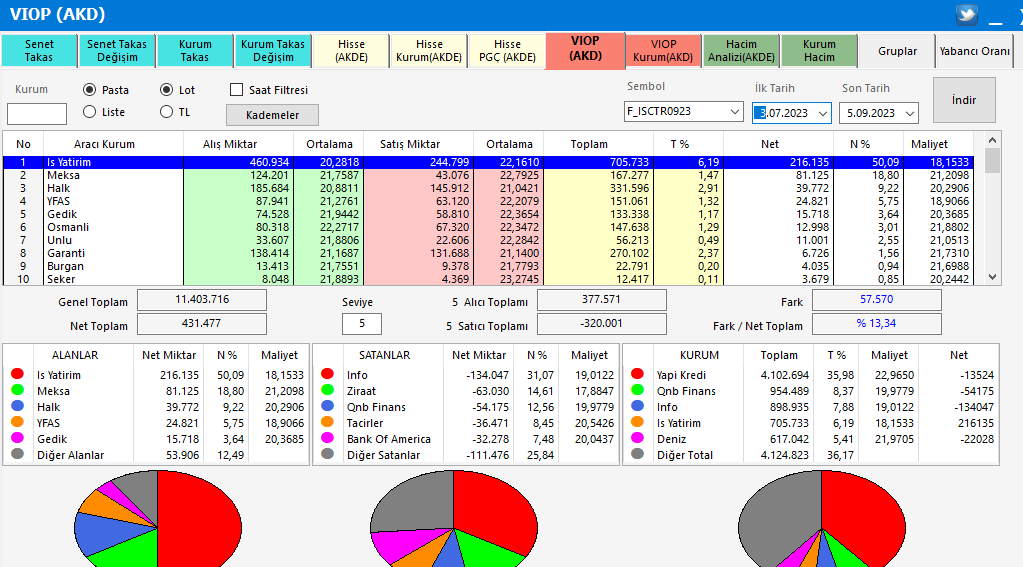Click orange swatch next to Tacirler
This screenshot has width=1023, height=567.
pyautogui.click(x=328, y=422)
